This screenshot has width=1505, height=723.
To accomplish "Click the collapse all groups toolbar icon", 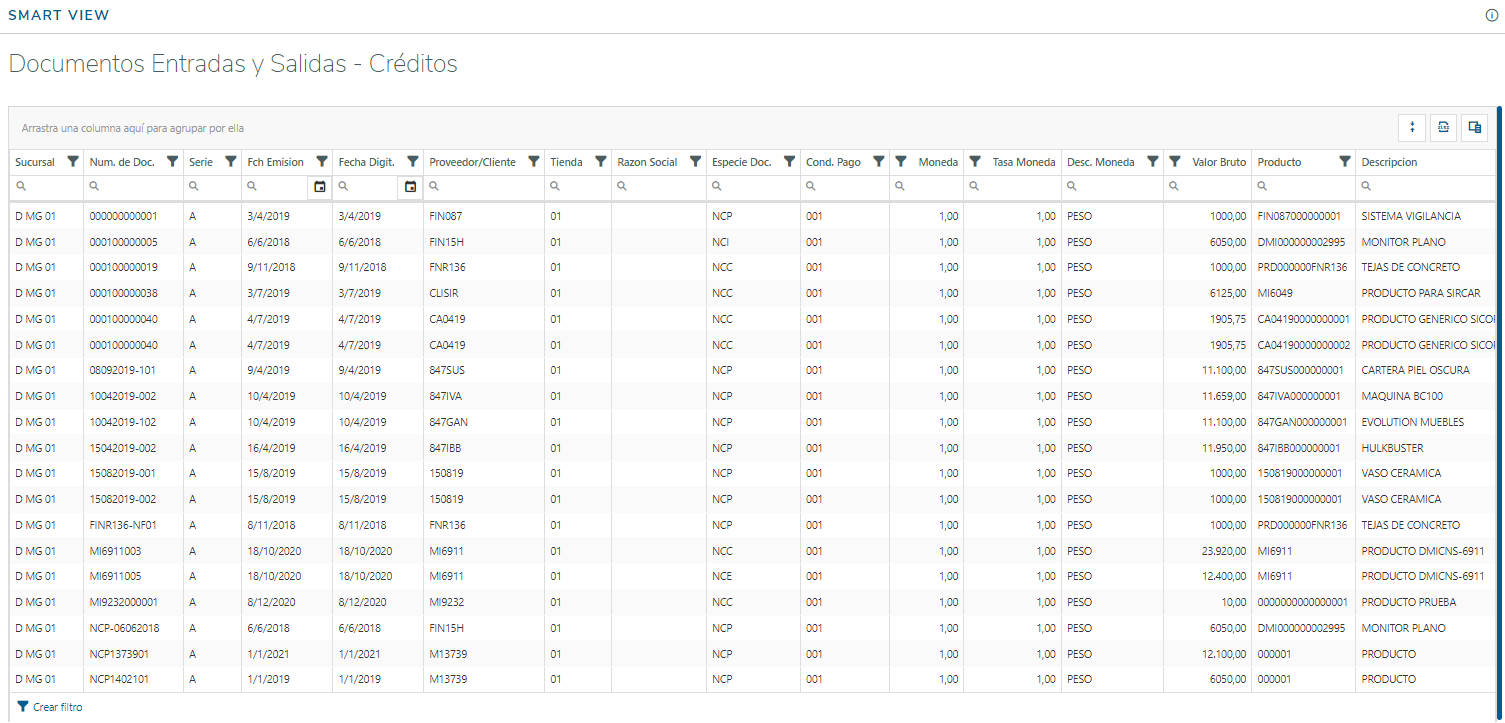I will tap(1412, 127).
